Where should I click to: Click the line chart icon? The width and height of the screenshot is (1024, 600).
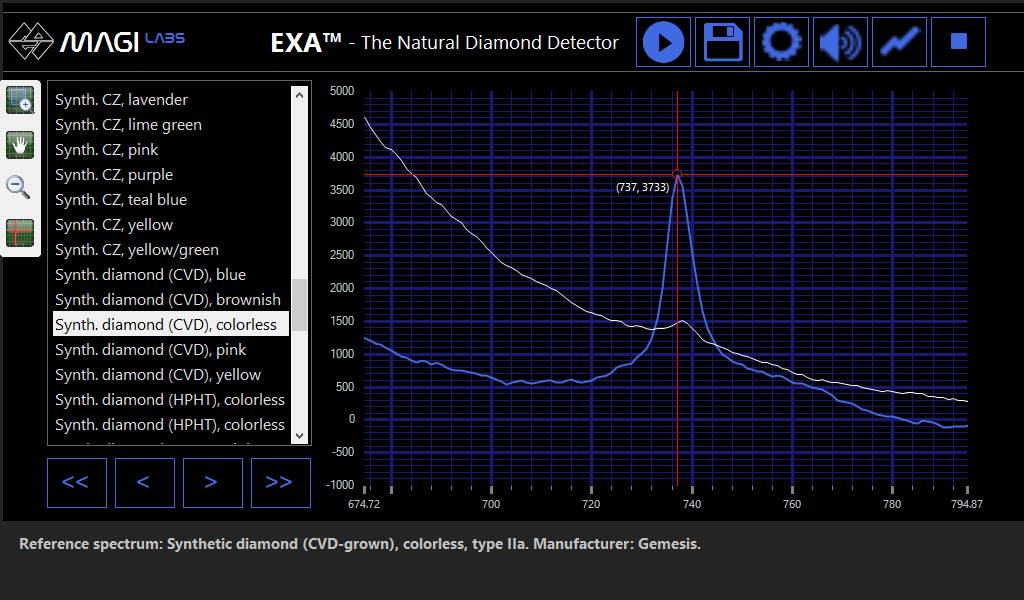[x=899, y=42]
